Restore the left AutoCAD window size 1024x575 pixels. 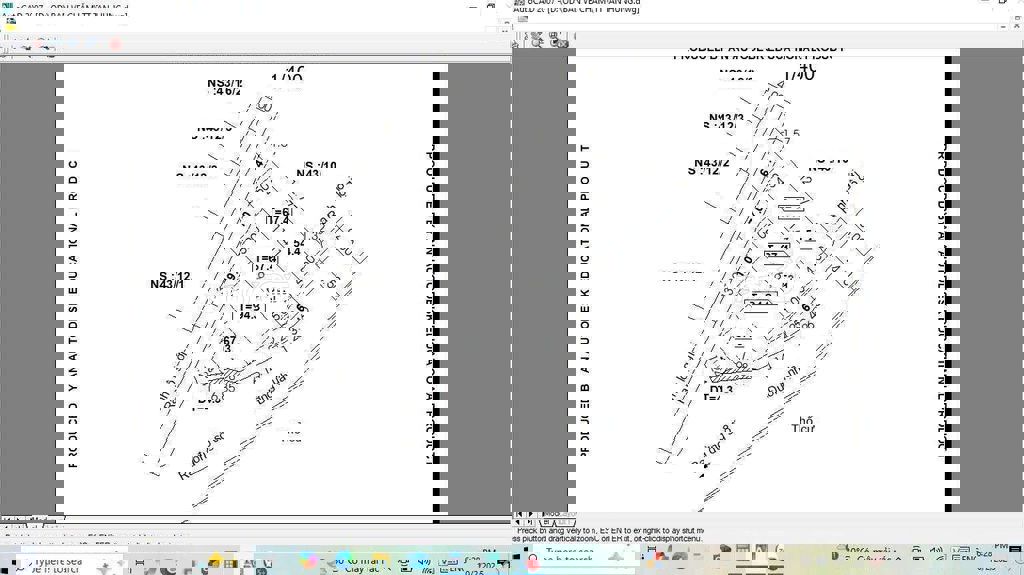(x=491, y=7)
